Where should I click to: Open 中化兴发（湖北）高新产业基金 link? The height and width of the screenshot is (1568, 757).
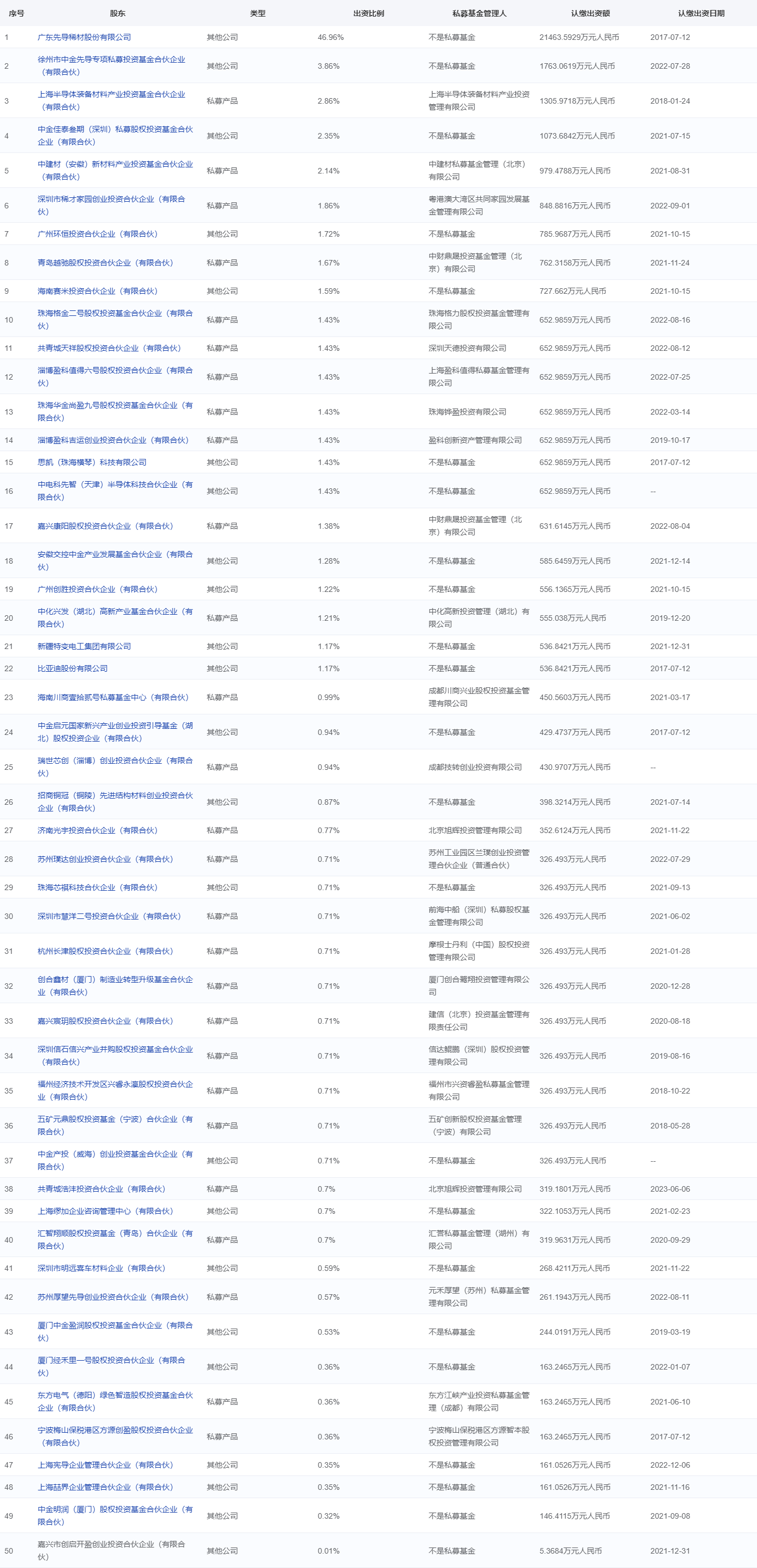point(115,618)
